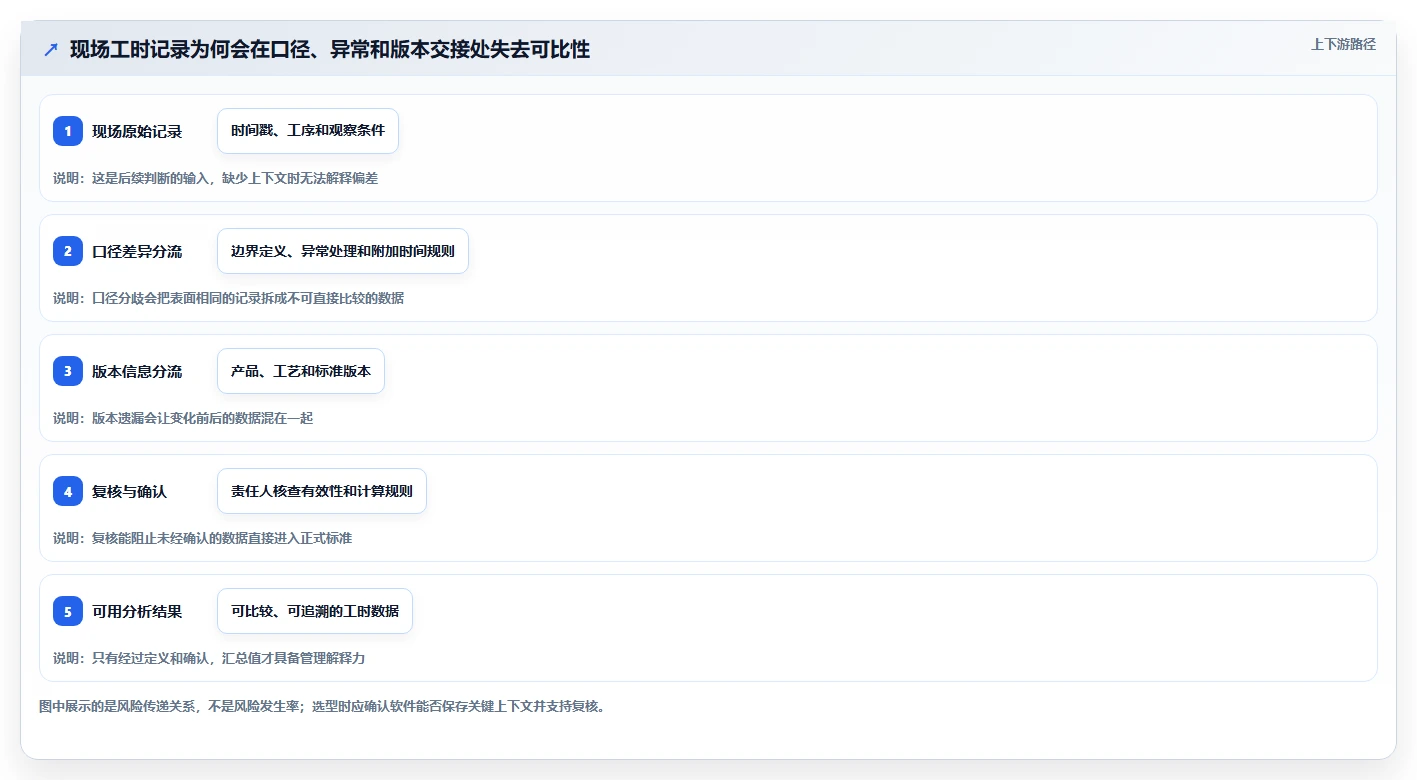Select the 现场原始记录 step label
The height and width of the screenshot is (780, 1417).
(x=137, y=131)
